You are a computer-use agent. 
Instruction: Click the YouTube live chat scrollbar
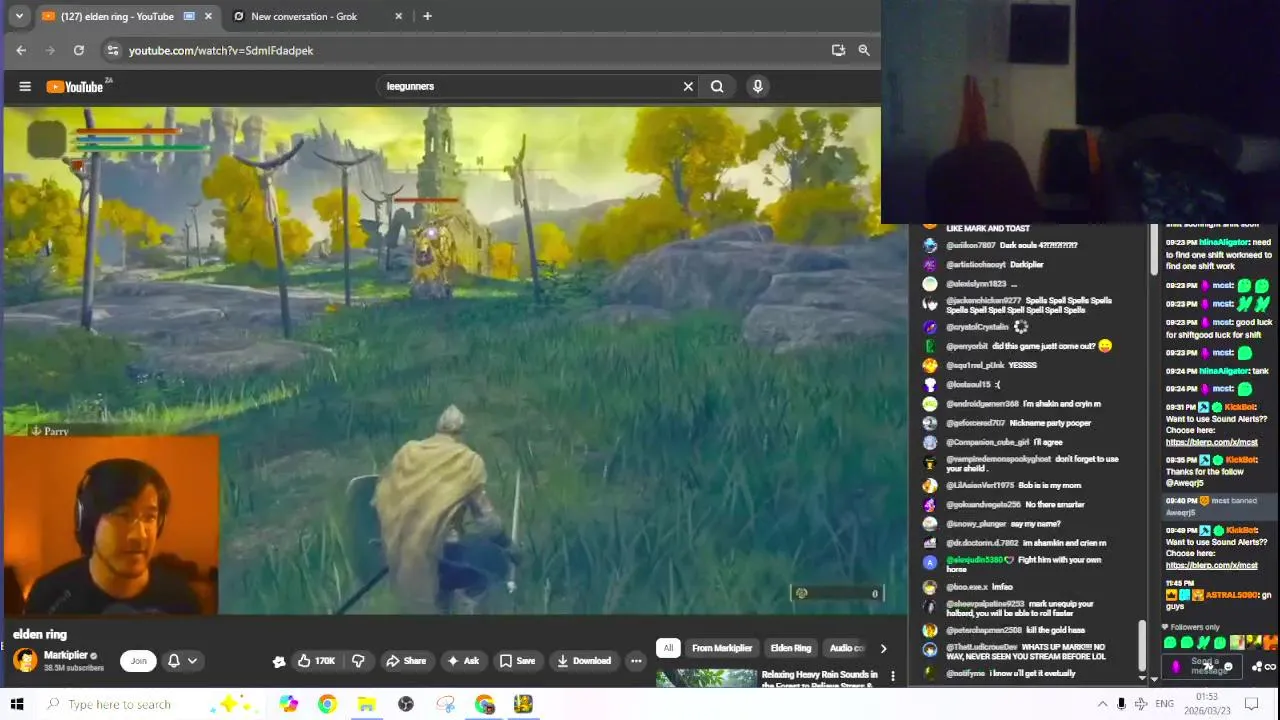[x=1141, y=645]
